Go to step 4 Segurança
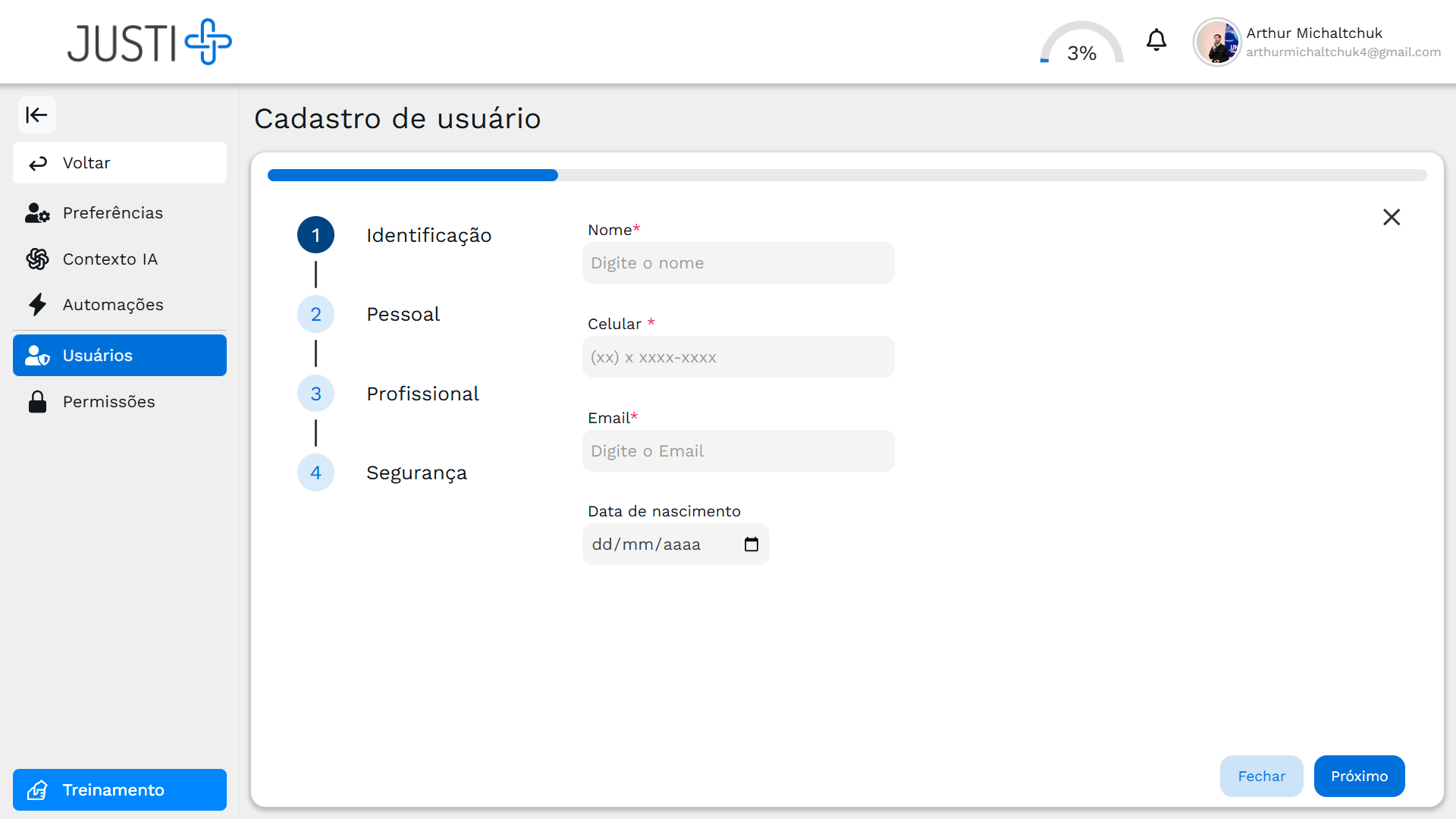 tap(315, 472)
